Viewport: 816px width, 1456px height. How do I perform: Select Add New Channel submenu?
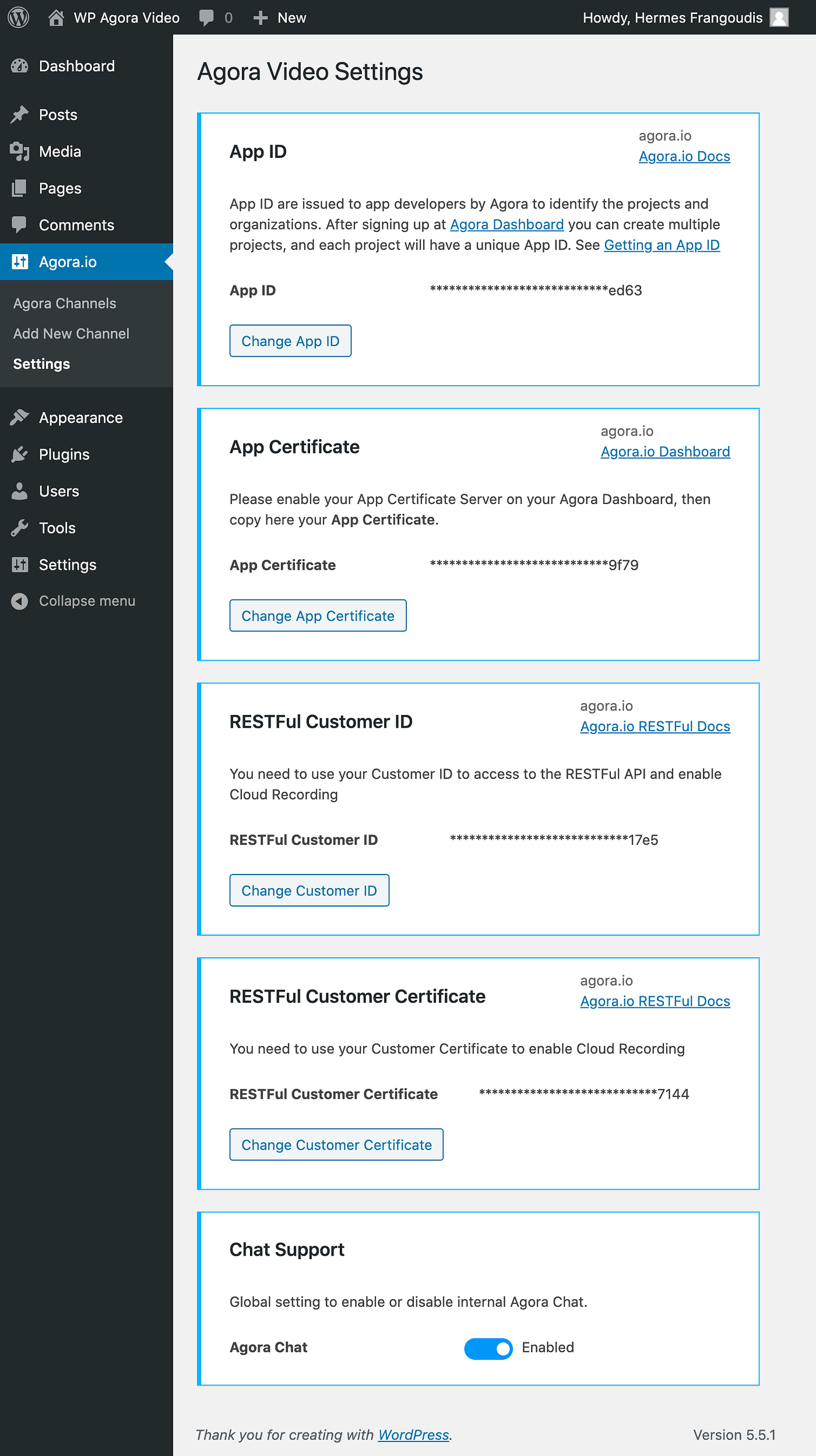(x=71, y=334)
